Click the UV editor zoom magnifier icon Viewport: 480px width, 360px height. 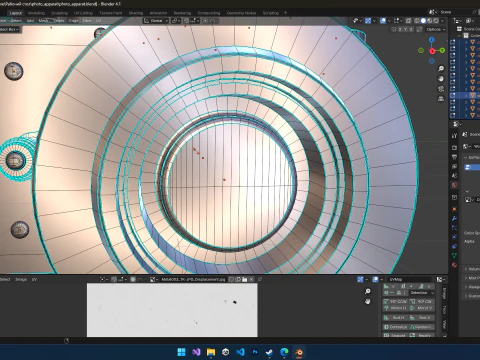pos(368,291)
